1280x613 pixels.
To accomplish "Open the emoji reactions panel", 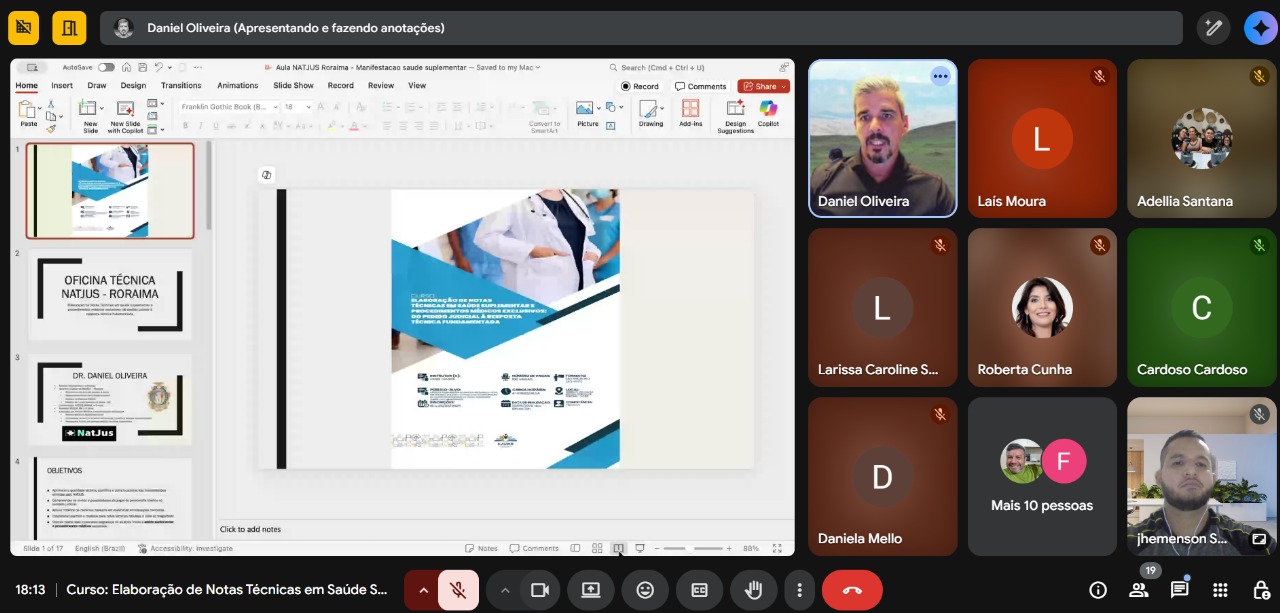I will (645, 590).
